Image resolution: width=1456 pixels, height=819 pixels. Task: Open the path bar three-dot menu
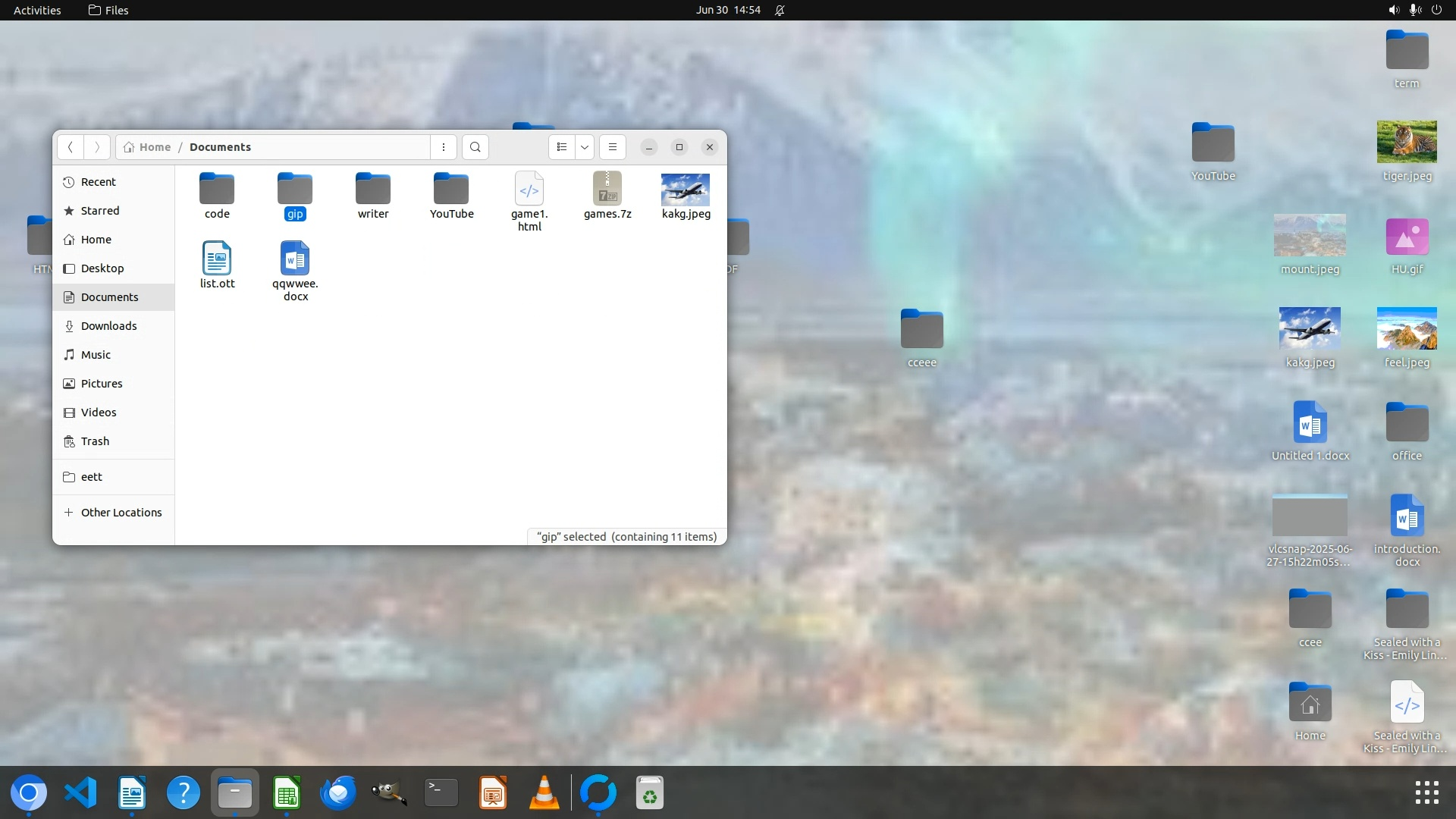tap(444, 147)
